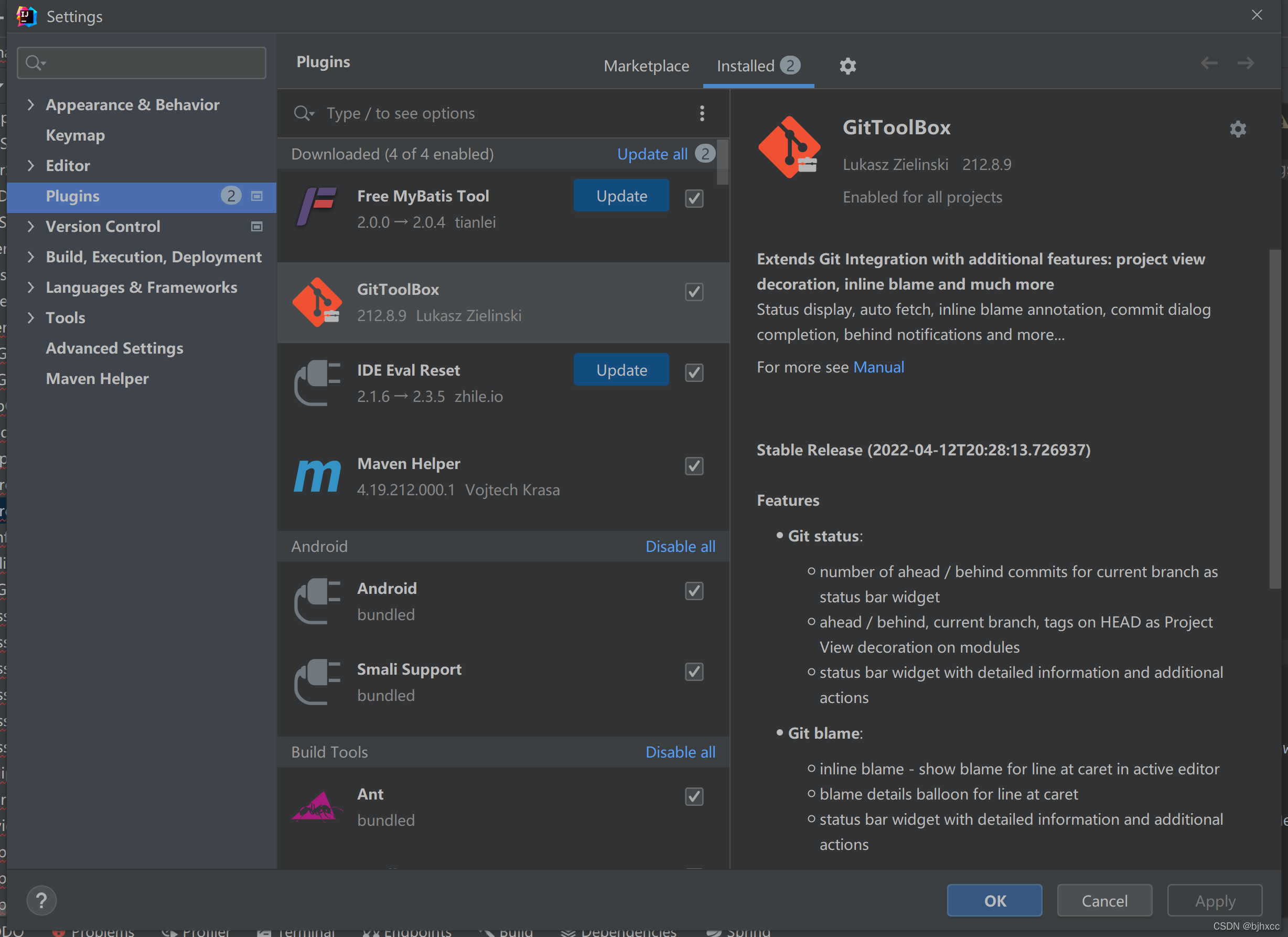The height and width of the screenshot is (937, 1288).
Task: Disable Smali Support plugin checkbox
Action: click(694, 671)
